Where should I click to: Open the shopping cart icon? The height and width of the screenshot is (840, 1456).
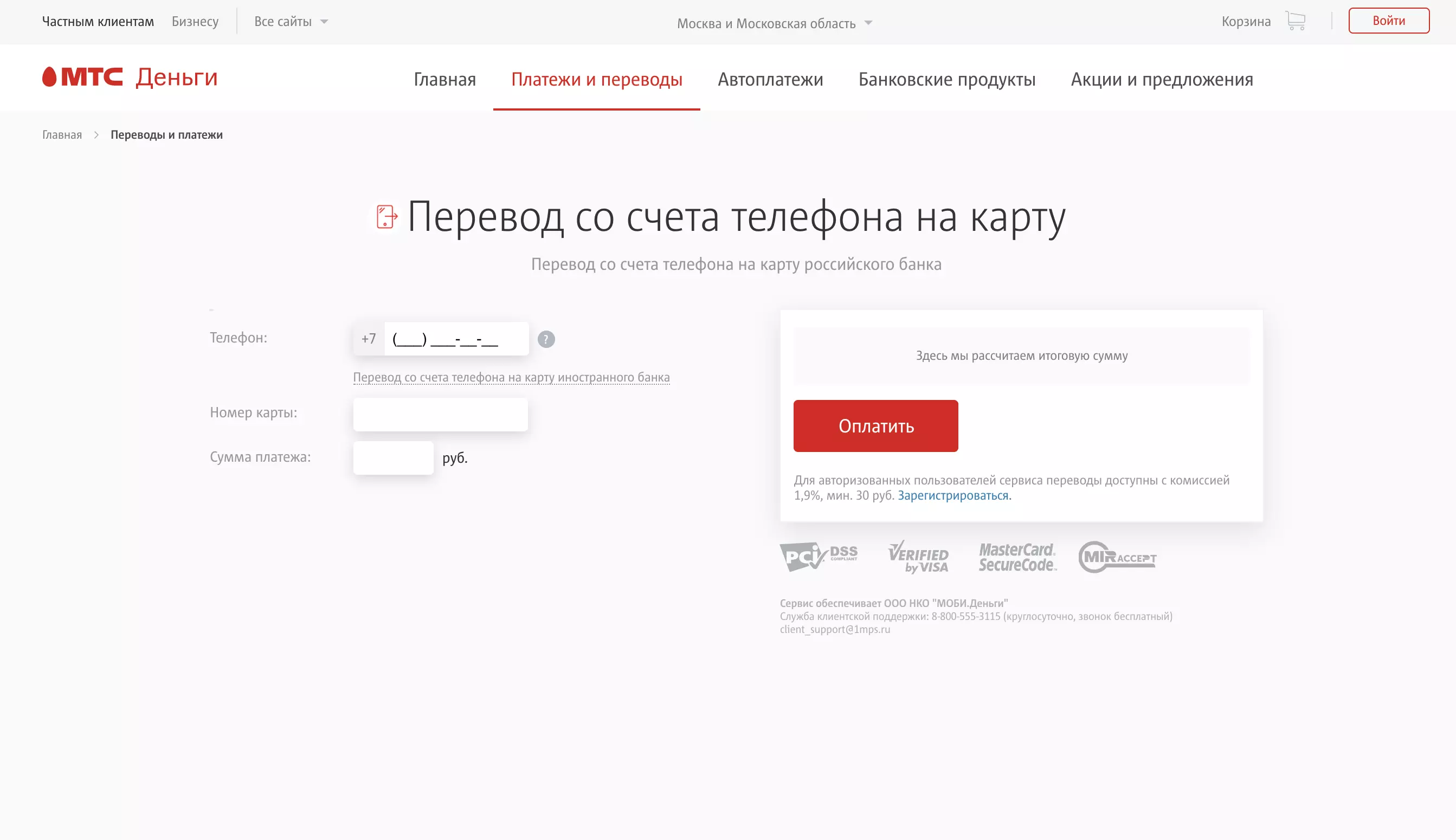click(x=1296, y=21)
